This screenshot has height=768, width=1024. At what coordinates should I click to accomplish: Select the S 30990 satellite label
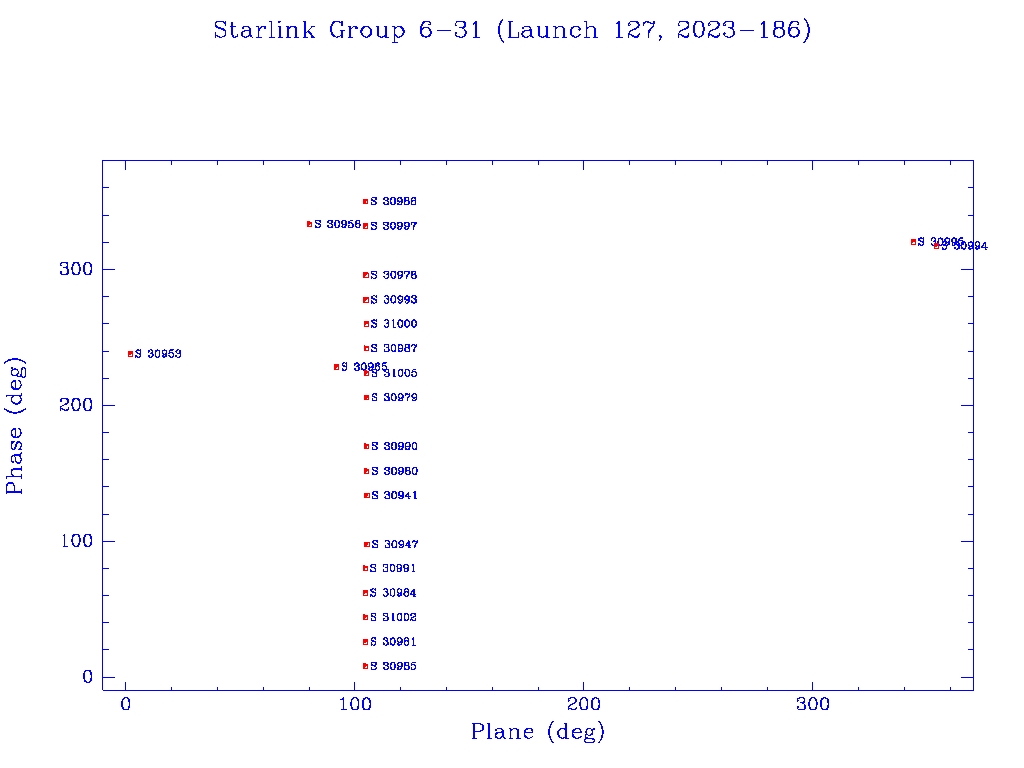point(394,447)
